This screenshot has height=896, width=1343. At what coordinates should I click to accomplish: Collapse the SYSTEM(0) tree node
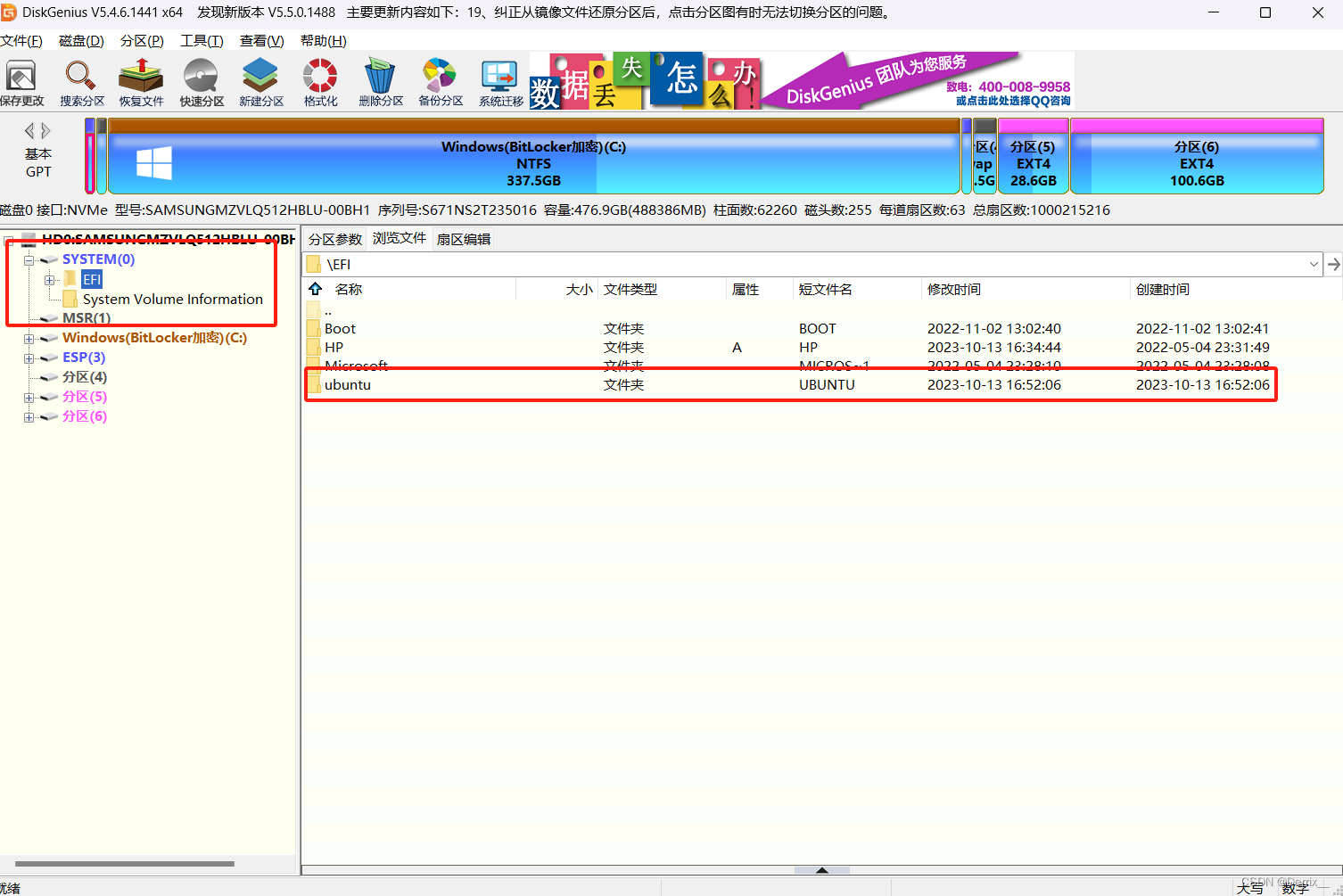coord(29,260)
